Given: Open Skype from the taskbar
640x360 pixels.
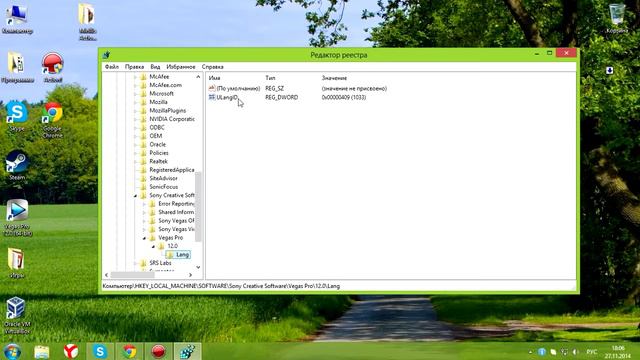Looking at the screenshot, I should 100,351.
